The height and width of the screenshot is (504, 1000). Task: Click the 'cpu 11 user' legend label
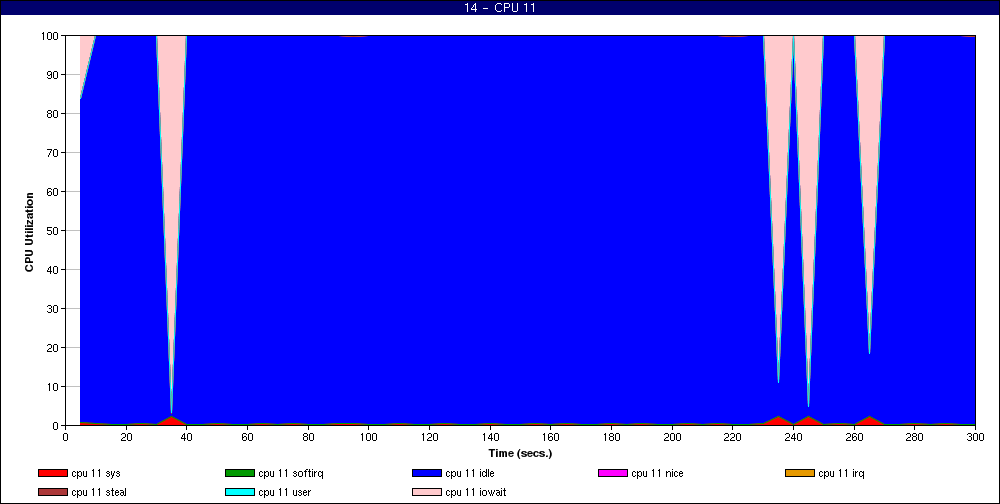pos(284,493)
